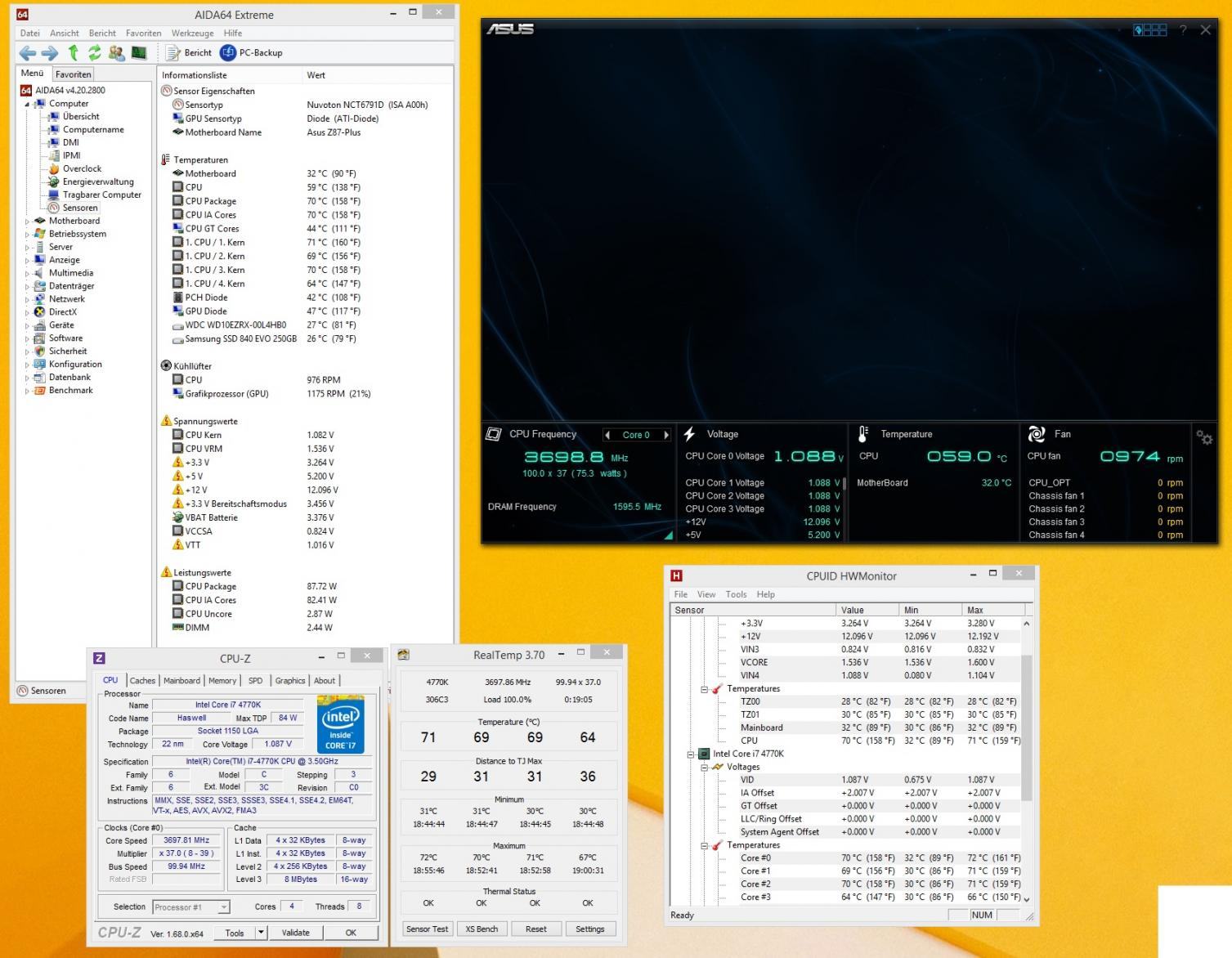Viewport: 1232px width, 958px height.
Task: Click Settings button in RealTemp
Action: coord(590,929)
